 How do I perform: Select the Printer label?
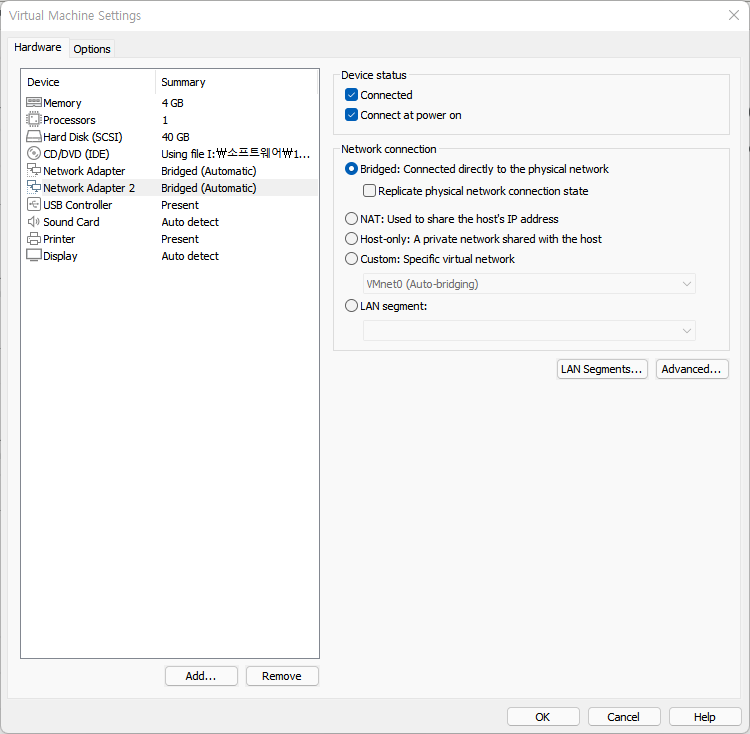pyautogui.click(x=59, y=239)
